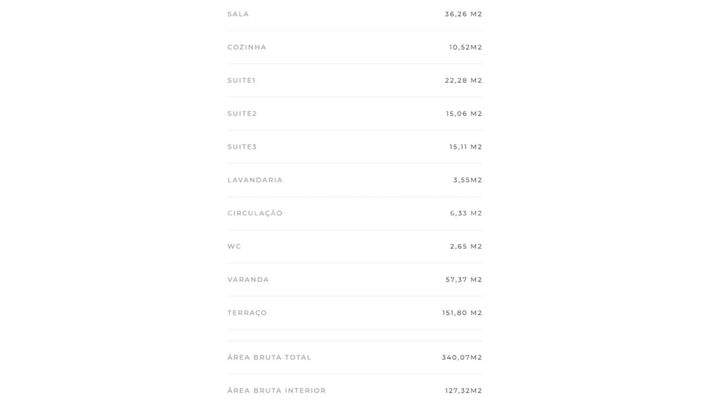
Task: Select the 3,55M2 laundry value
Action: (x=467, y=180)
